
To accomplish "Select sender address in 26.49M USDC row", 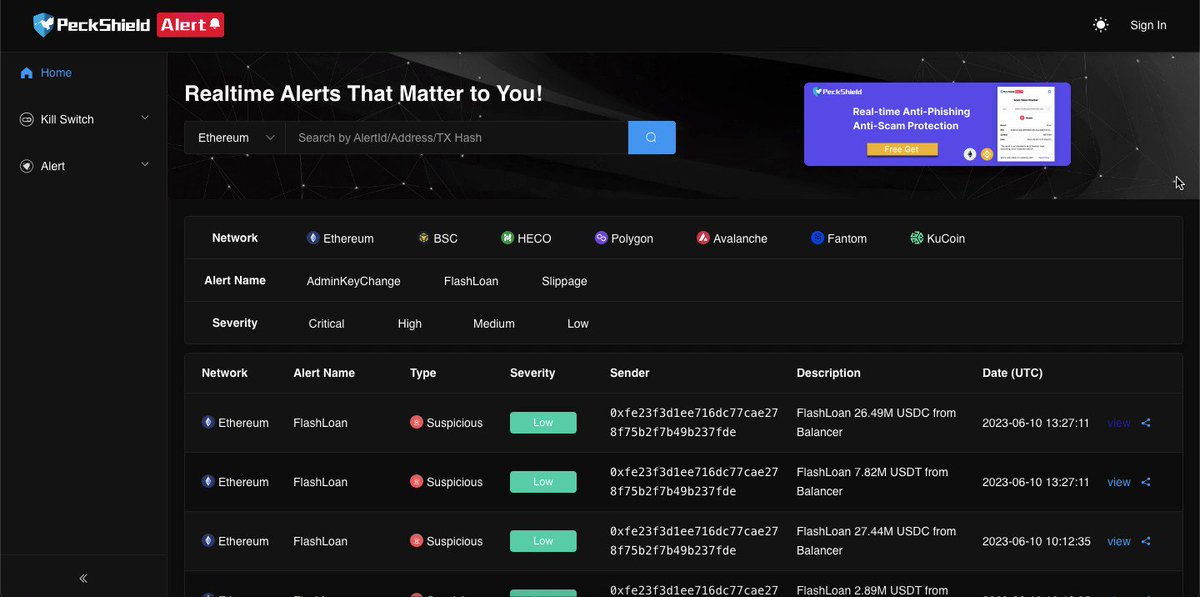I will click(x=694, y=422).
